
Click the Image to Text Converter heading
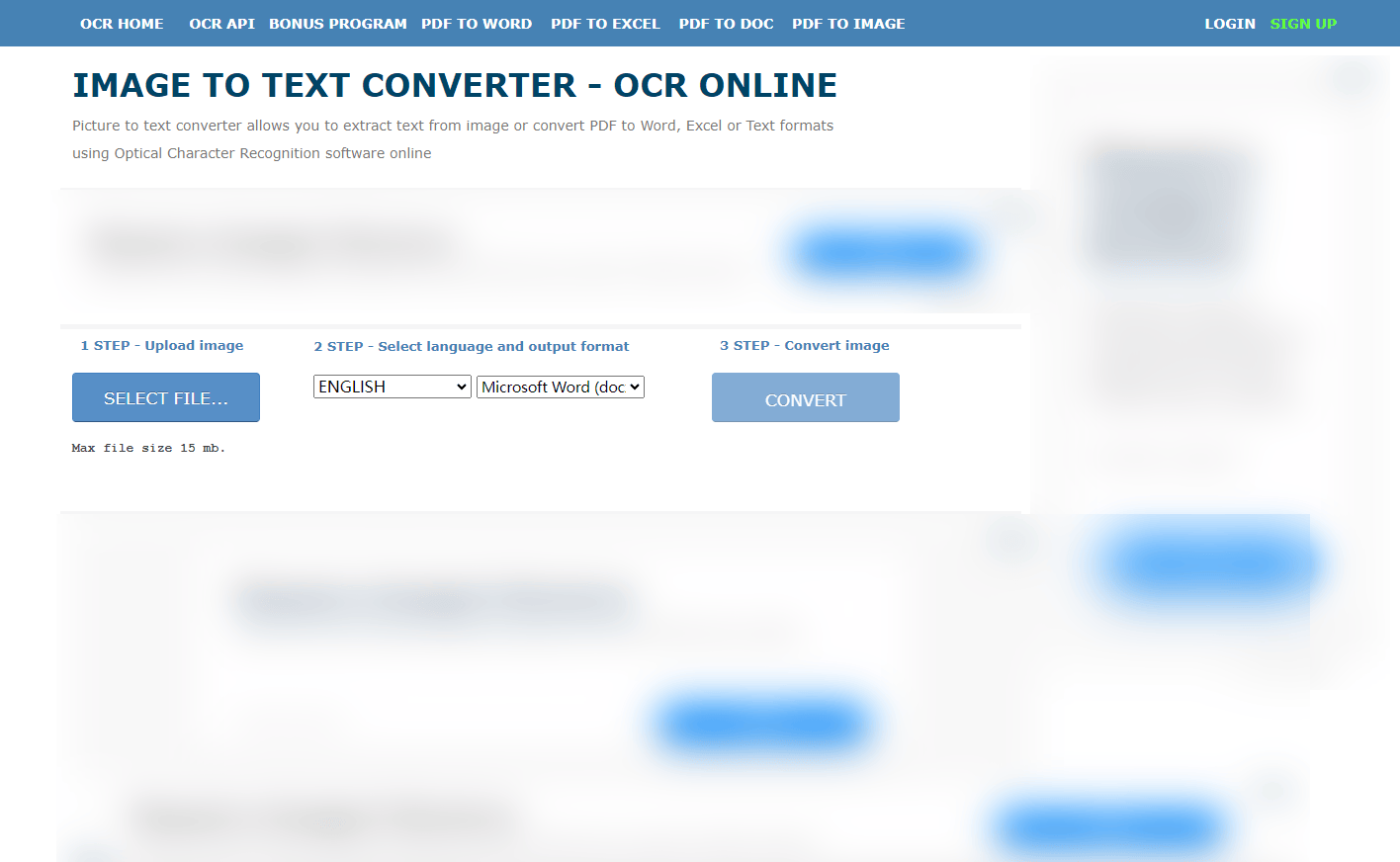[x=454, y=86]
